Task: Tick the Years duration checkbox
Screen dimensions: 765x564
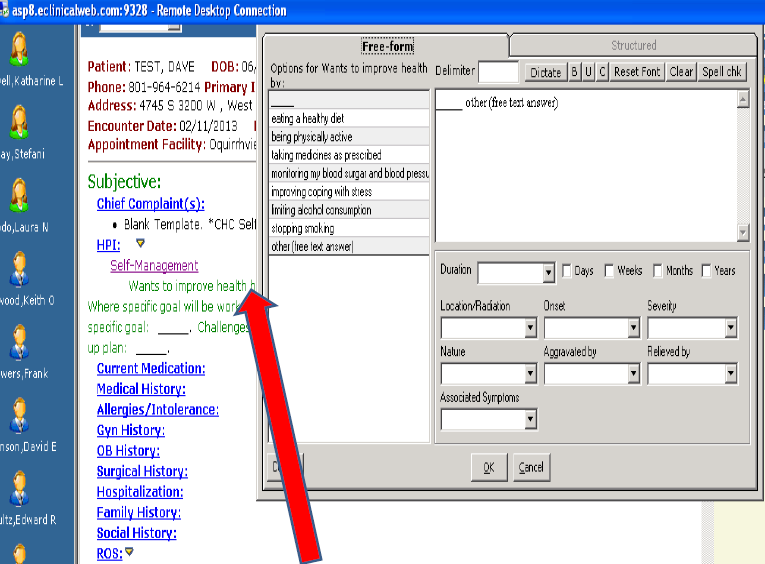Action: (706, 270)
